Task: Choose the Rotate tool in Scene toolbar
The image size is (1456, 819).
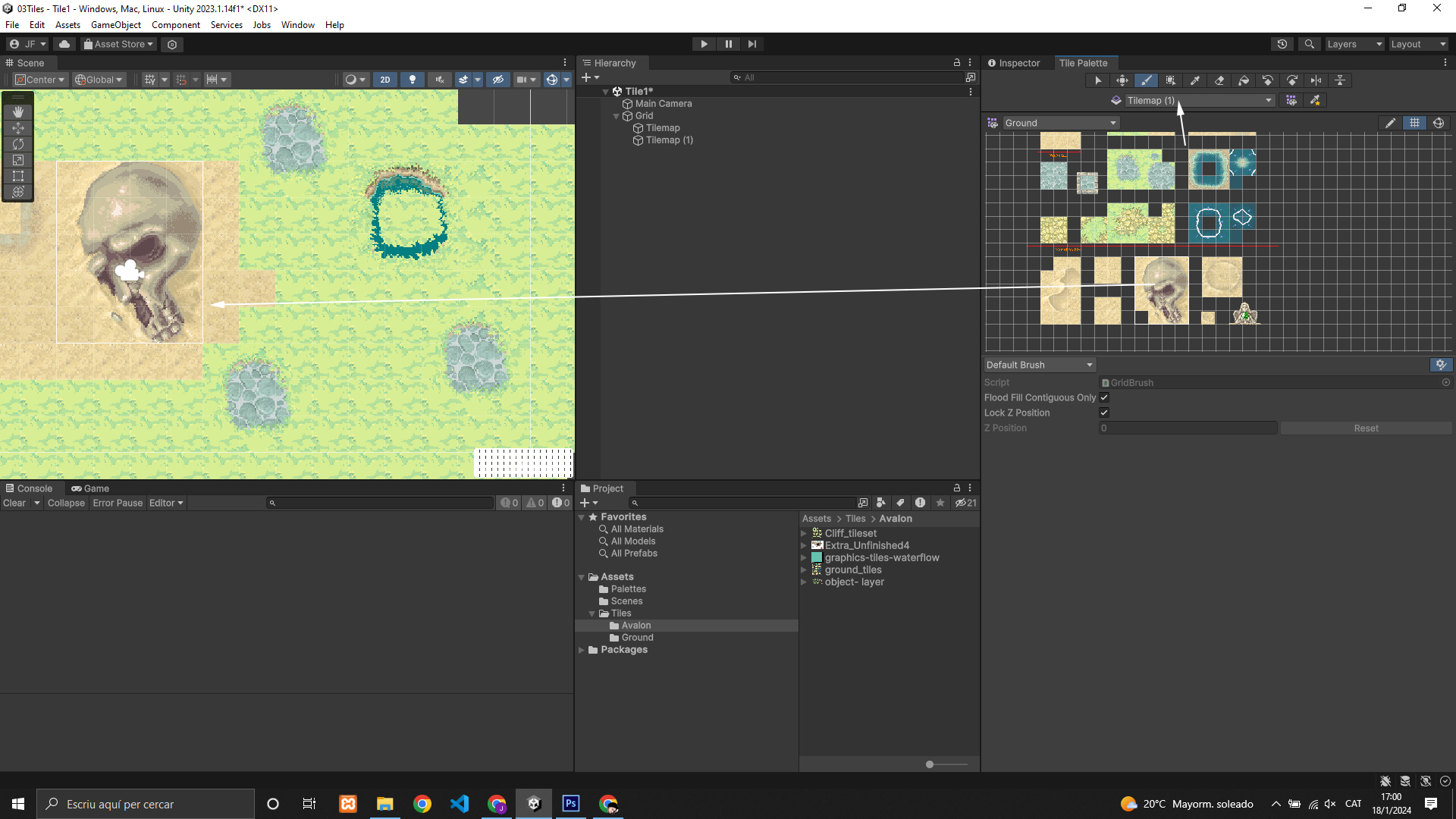Action: click(x=18, y=144)
